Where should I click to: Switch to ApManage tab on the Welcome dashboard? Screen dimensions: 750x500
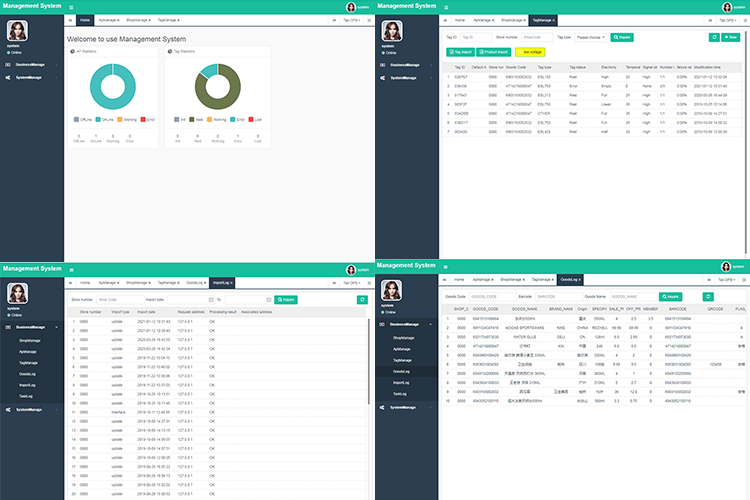coord(108,20)
